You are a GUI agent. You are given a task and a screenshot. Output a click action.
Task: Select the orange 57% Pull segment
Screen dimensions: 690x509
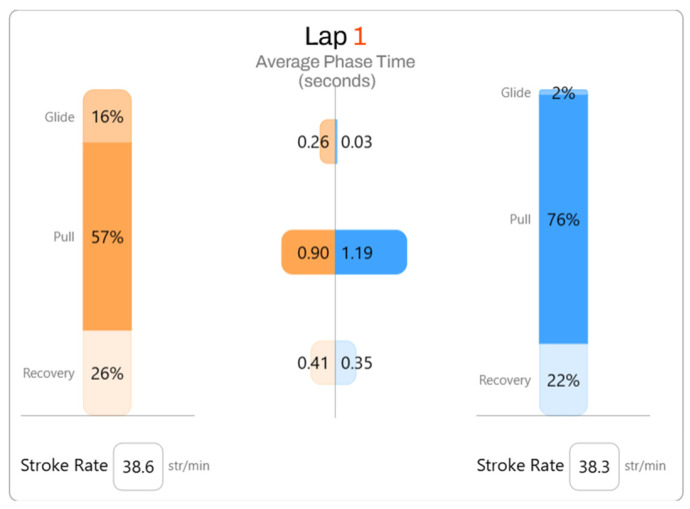[x=107, y=237]
